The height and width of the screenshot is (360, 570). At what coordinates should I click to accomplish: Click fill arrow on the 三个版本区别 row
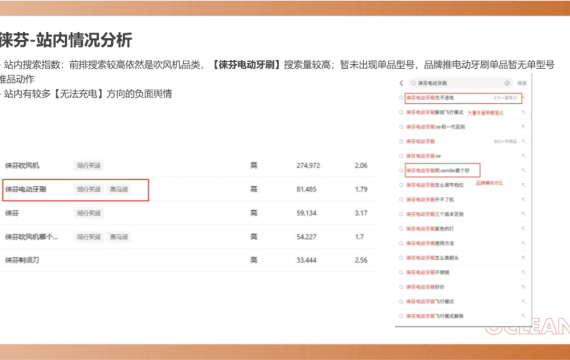(x=523, y=214)
